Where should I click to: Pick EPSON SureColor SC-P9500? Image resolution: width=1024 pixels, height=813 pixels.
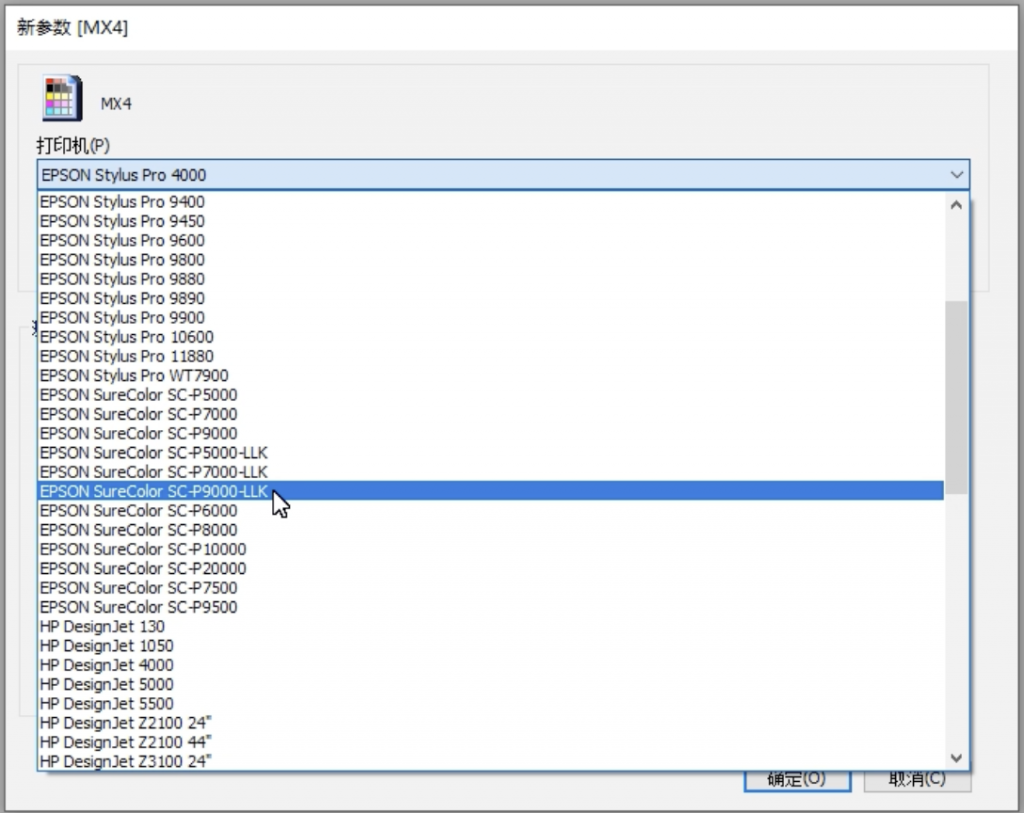click(x=490, y=607)
